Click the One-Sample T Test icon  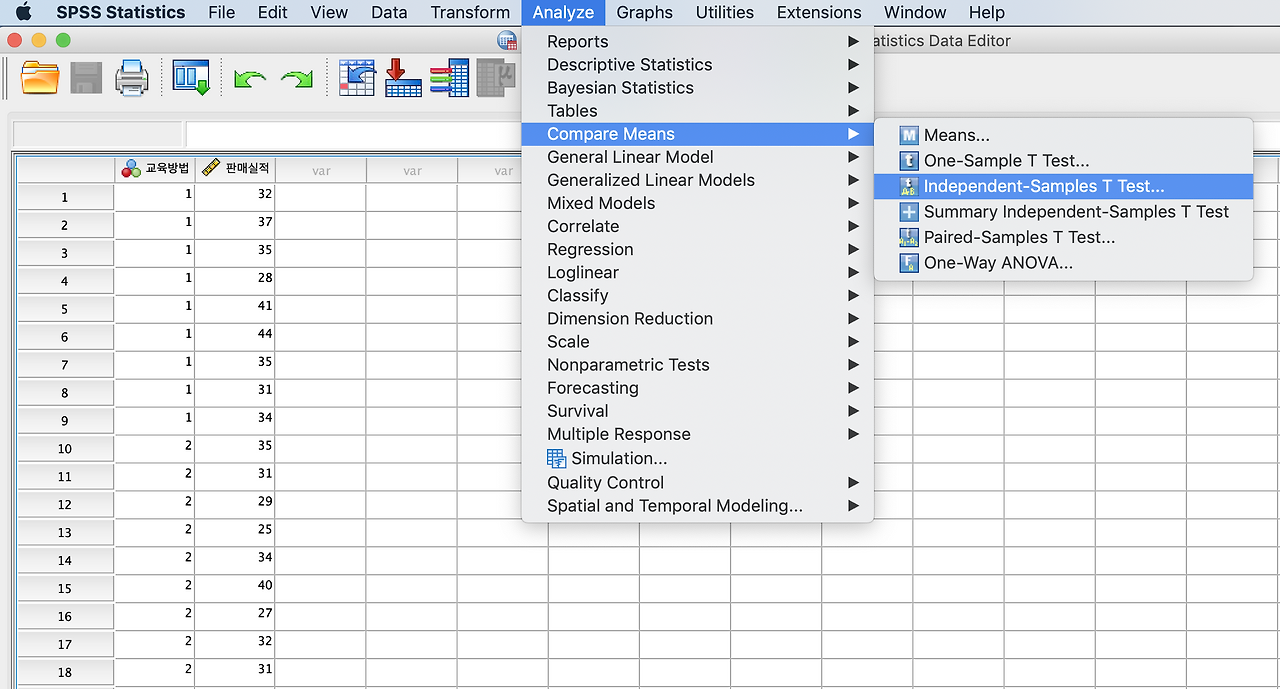pos(908,161)
